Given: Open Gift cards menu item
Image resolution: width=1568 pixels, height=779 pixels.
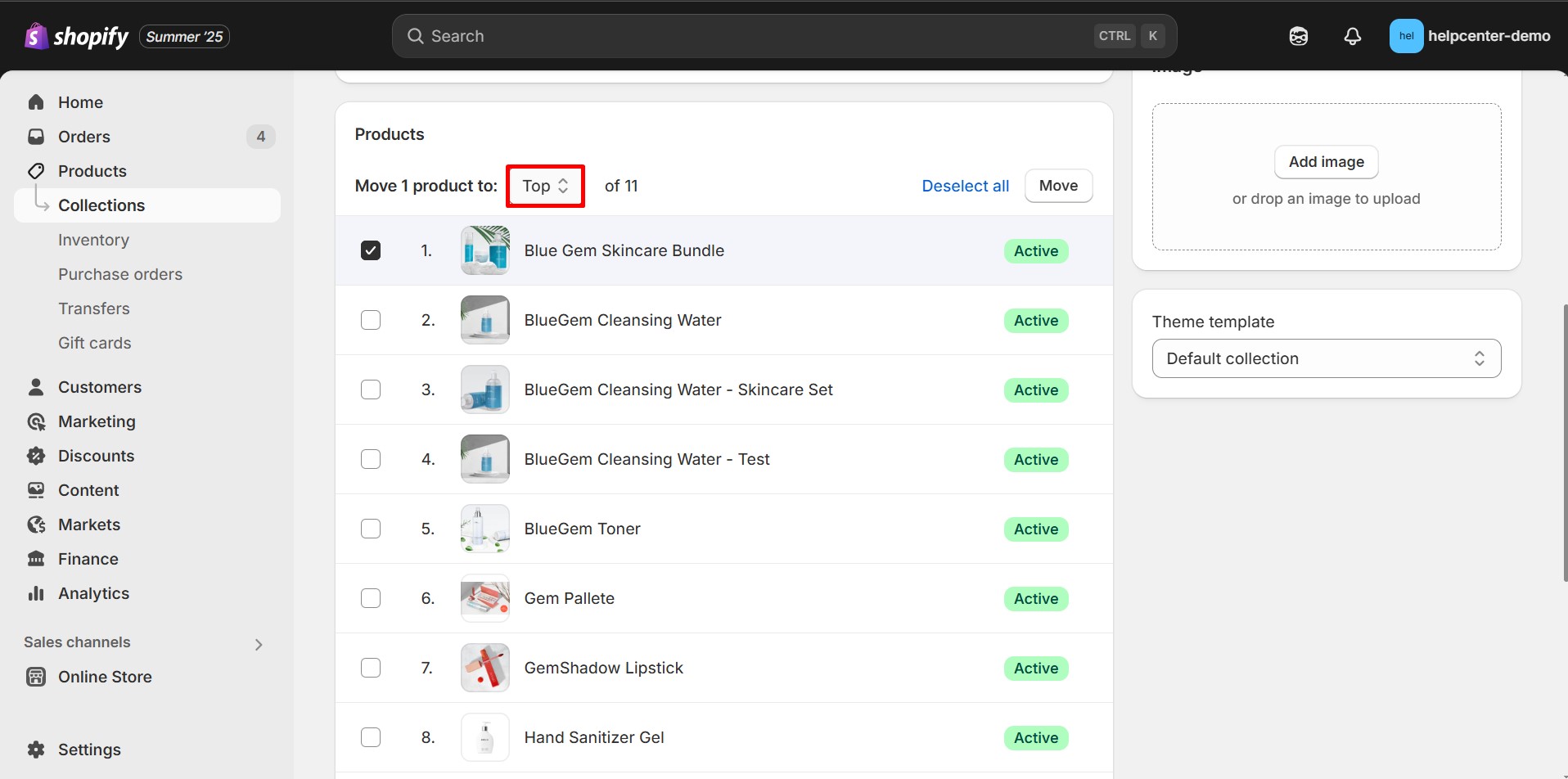Looking at the screenshot, I should click(x=94, y=343).
